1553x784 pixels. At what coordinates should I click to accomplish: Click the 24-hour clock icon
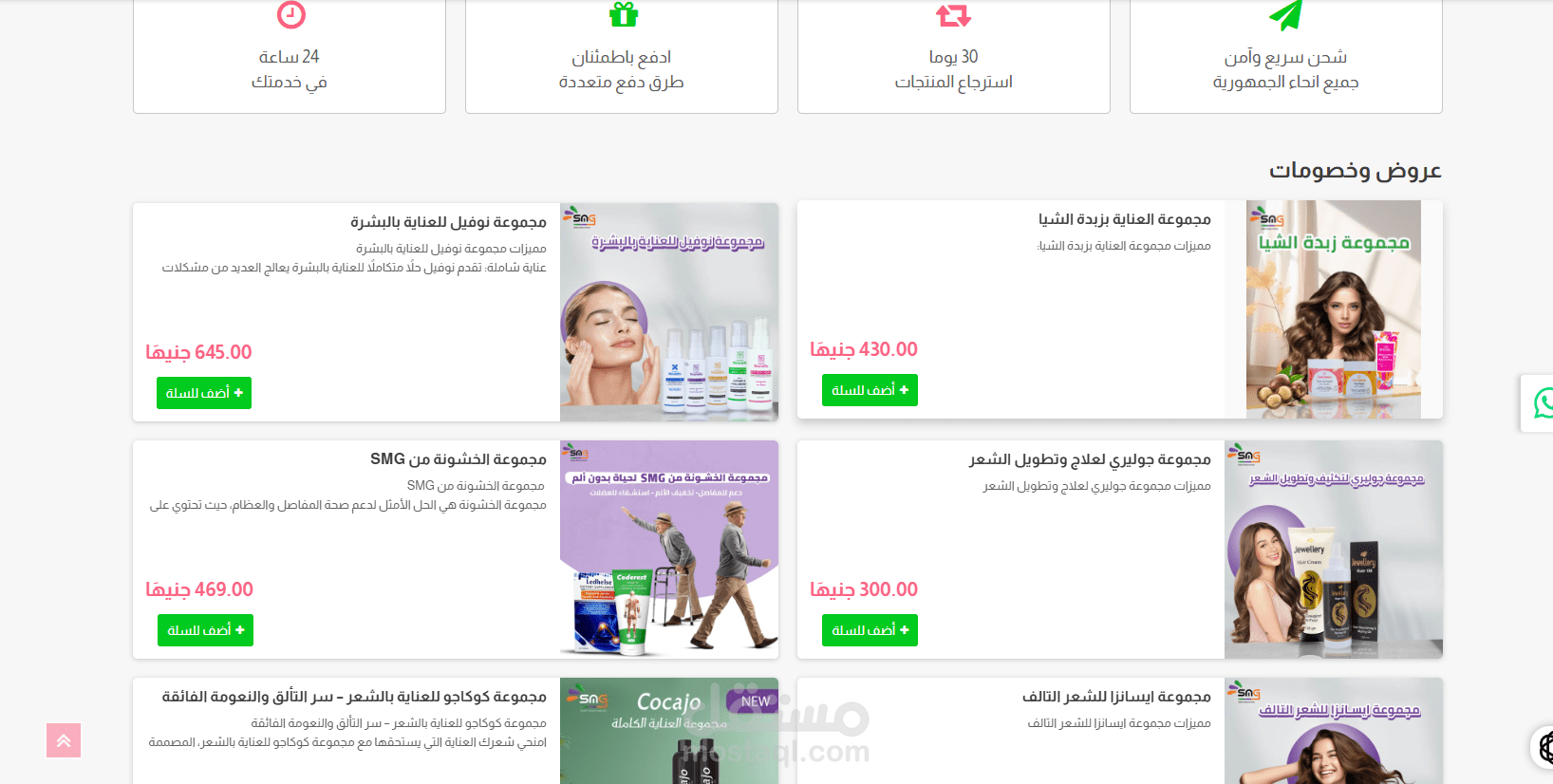[290, 14]
